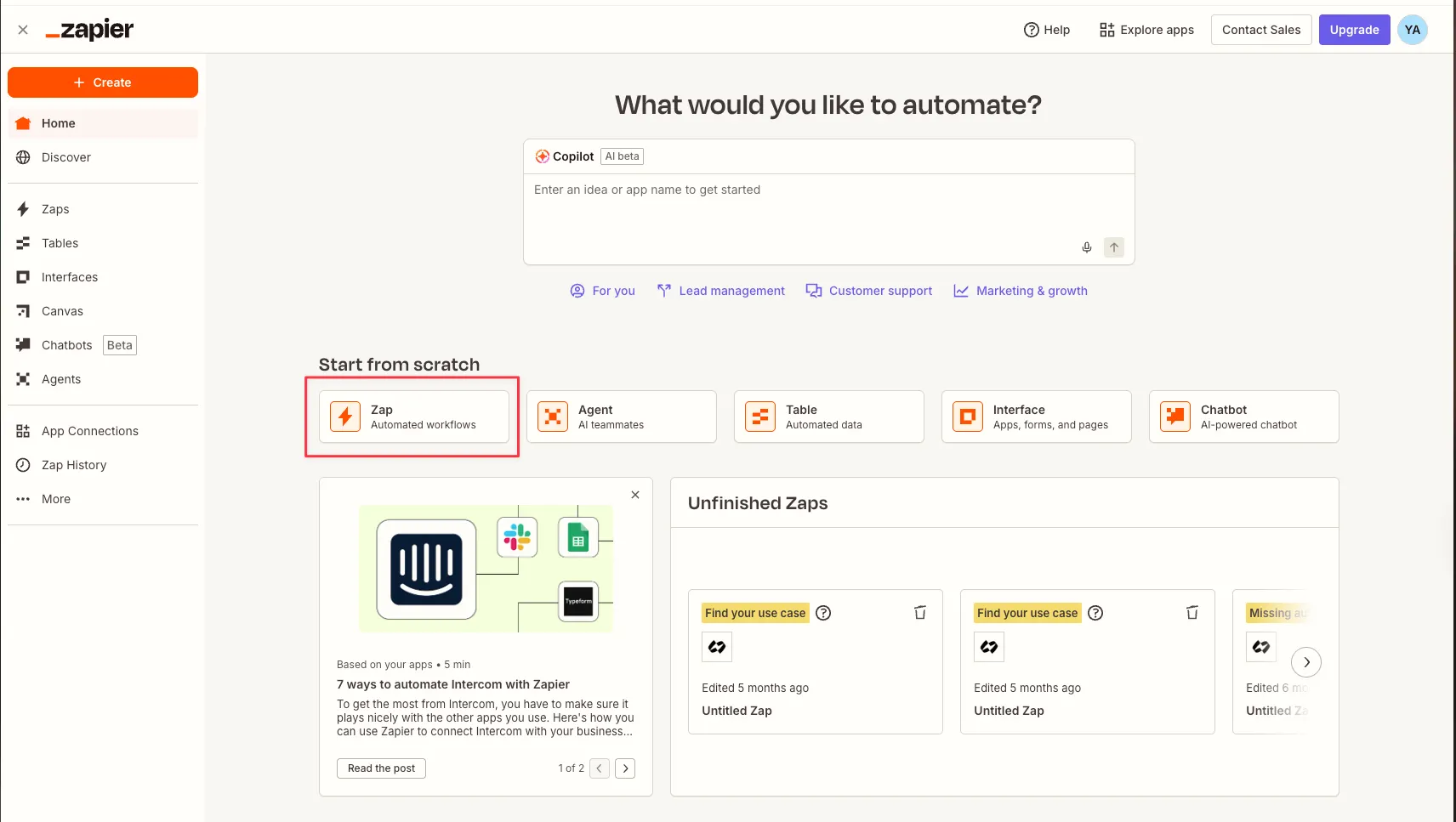The image size is (1456, 822).
Task: Create a Table from scratch
Action: [829, 417]
